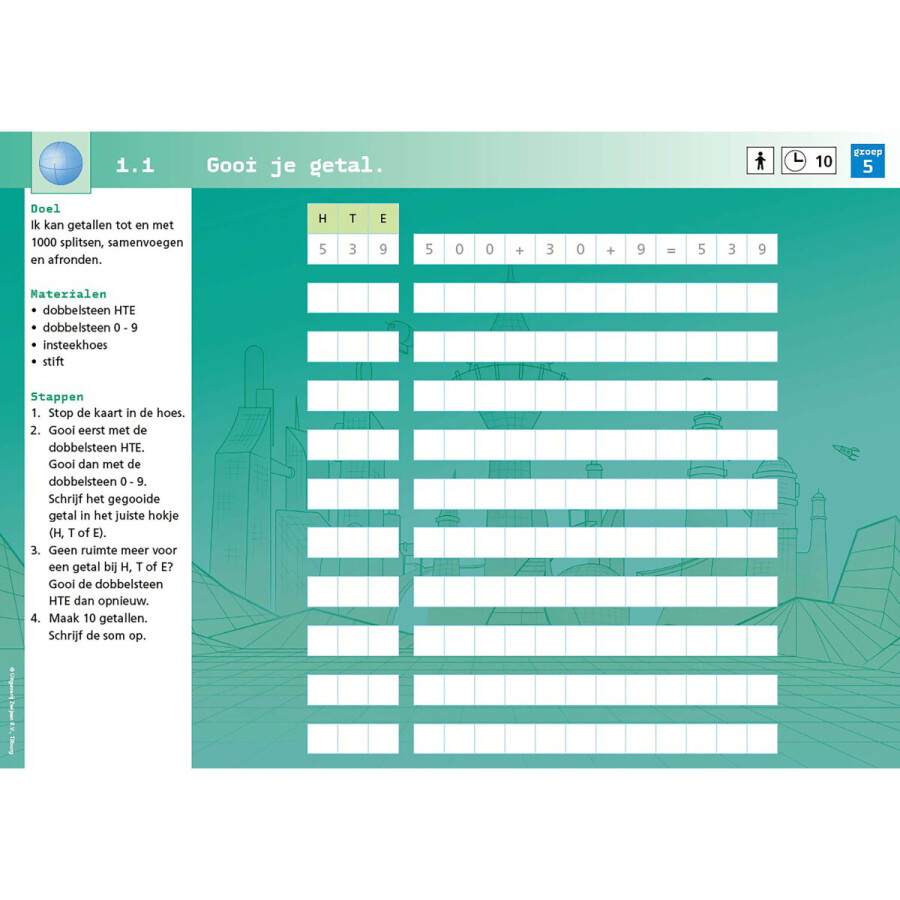Click the equals sign in the example sum
Screen dimensions: 900x900
coord(671,249)
